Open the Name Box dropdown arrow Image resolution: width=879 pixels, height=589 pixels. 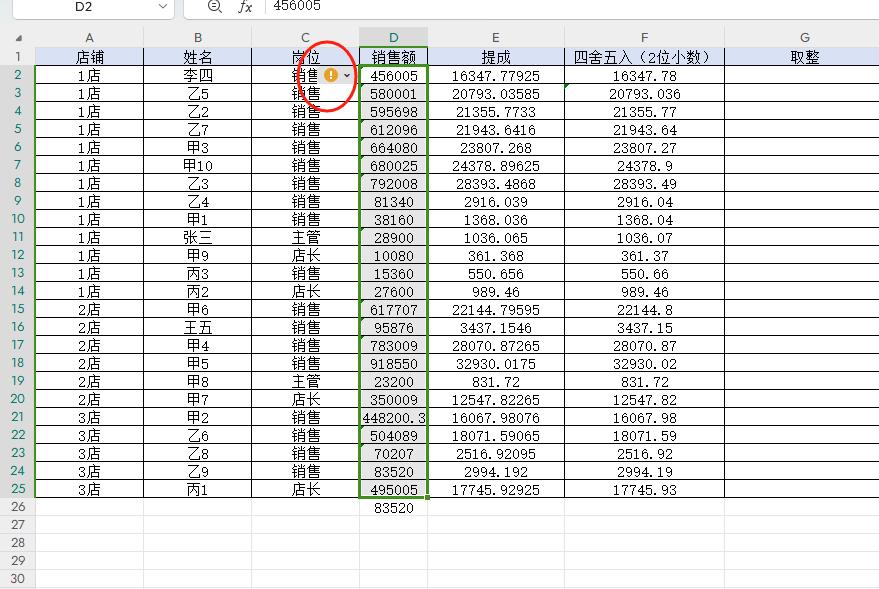pos(163,6)
